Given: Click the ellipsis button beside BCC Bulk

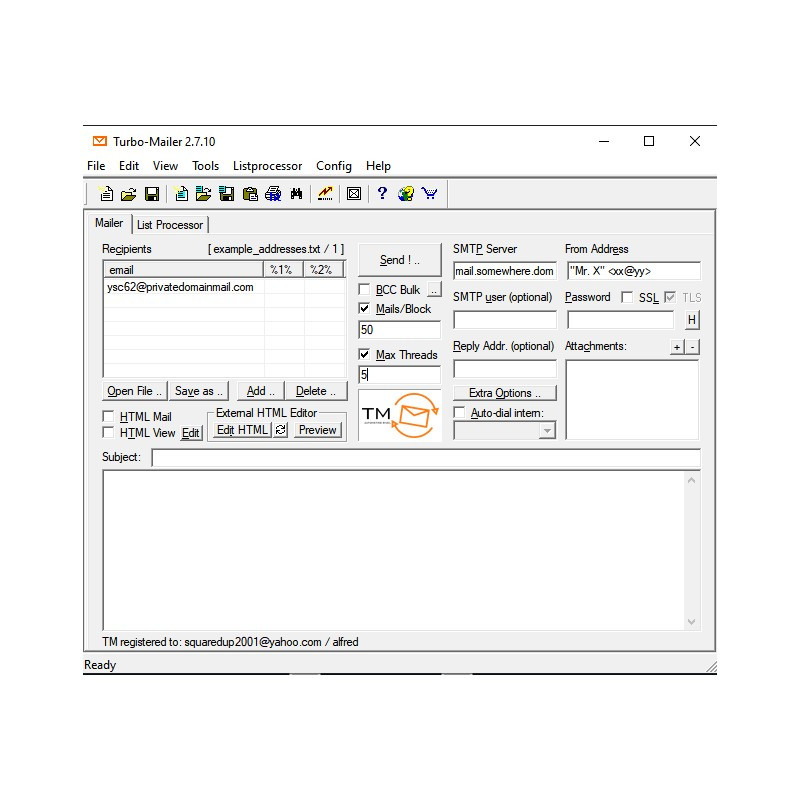Looking at the screenshot, I should pyautogui.click(x=434, y=290).
